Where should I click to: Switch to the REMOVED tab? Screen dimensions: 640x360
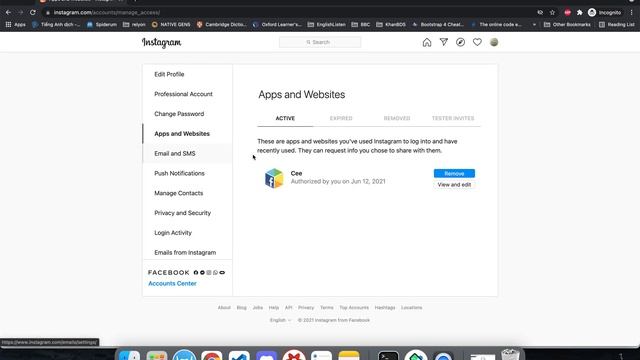pos(397,118)
